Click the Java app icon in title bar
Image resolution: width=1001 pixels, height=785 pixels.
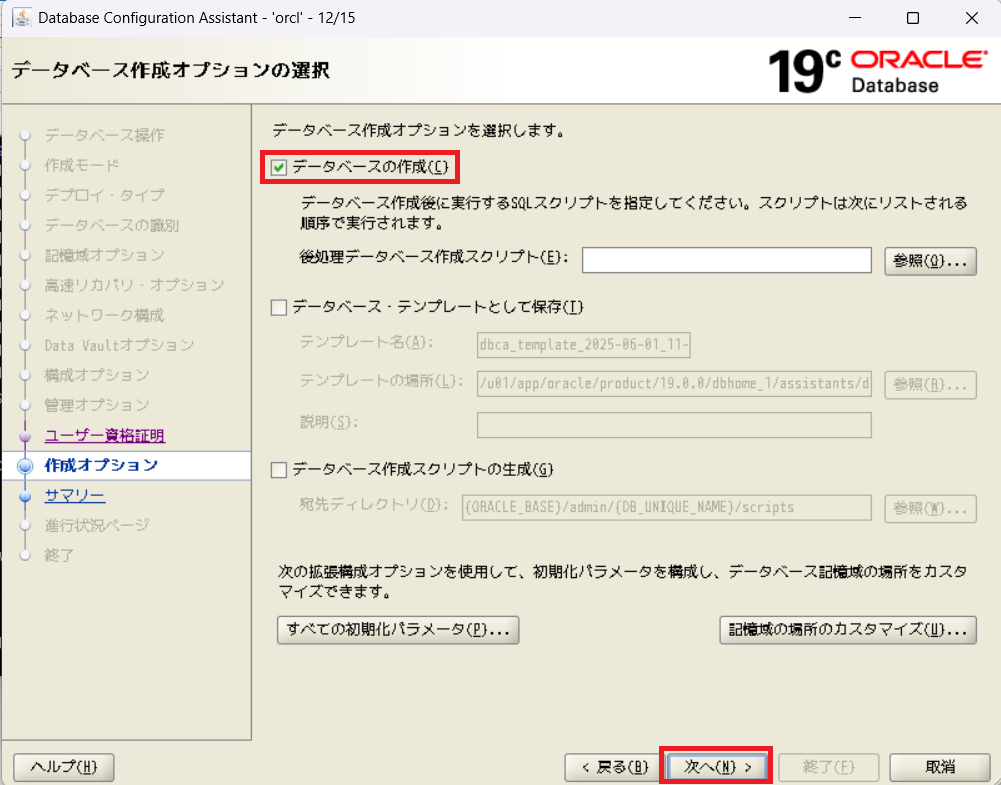pos(19,18)
